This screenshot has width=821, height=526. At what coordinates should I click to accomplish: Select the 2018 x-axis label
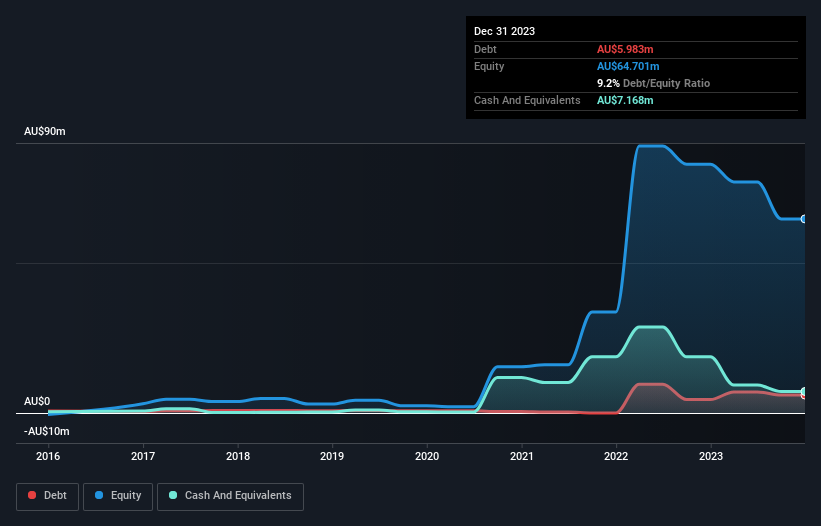(238, 456)
